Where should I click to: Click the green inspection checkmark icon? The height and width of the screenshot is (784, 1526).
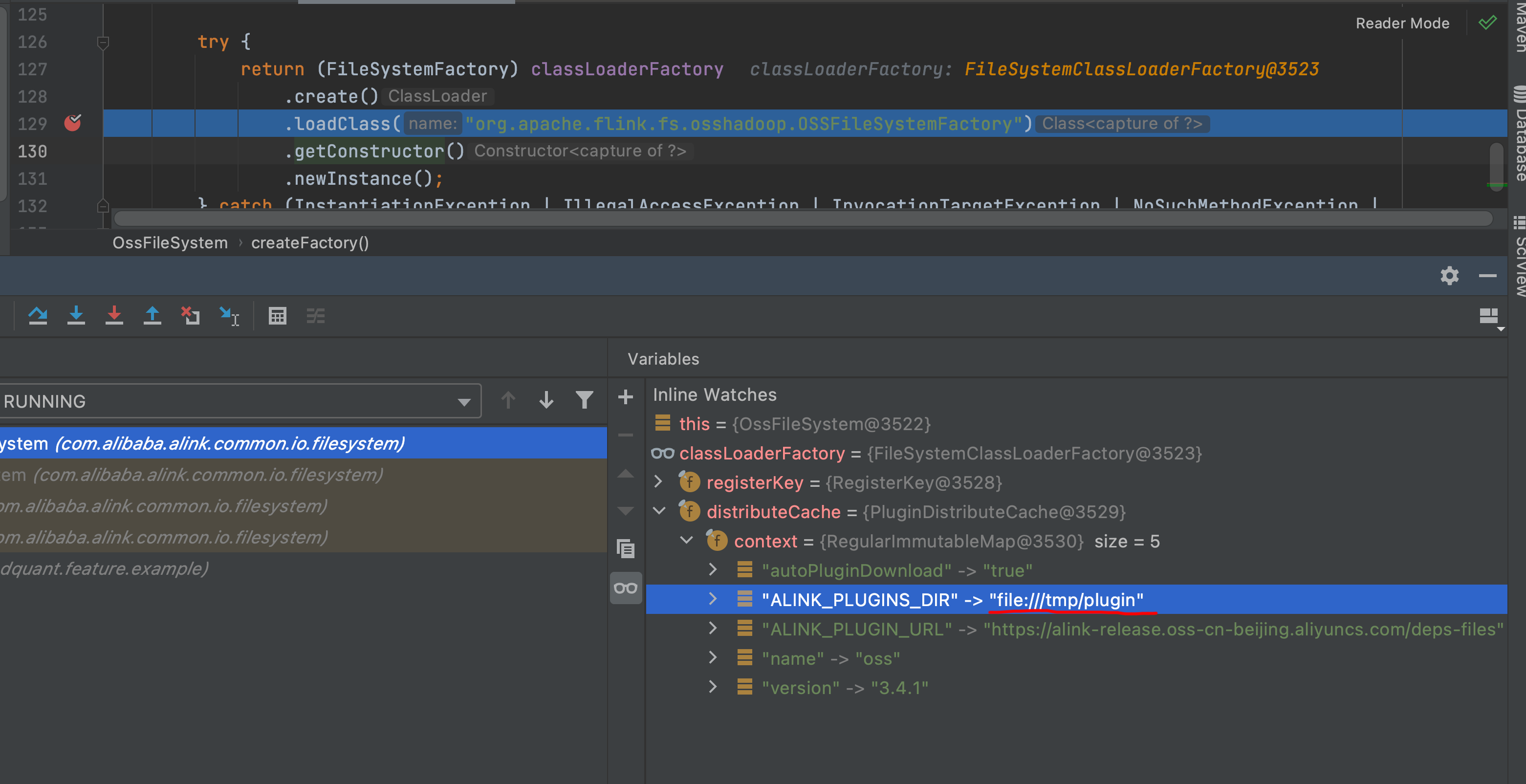pos(1487,22)
